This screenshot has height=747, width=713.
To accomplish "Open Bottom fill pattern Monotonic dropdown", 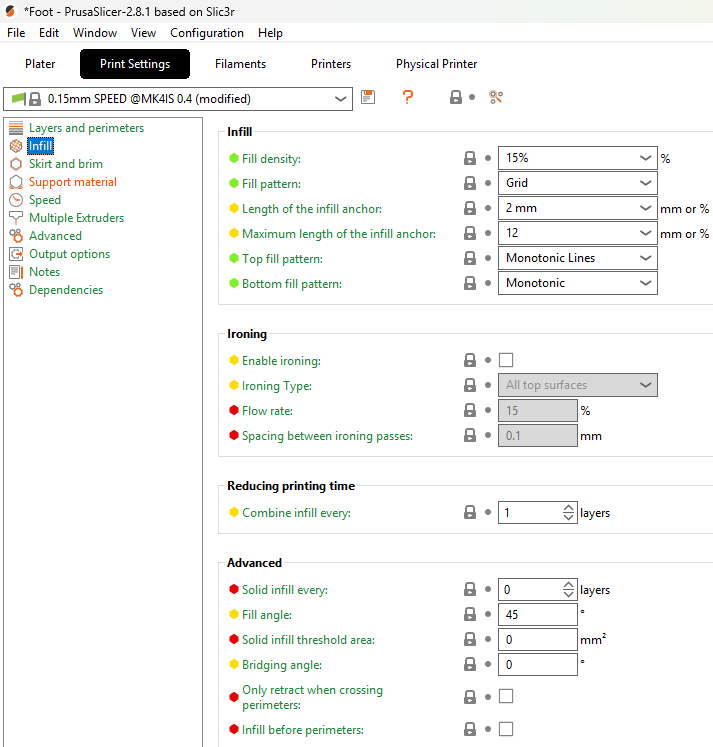I will coord(578,283).
